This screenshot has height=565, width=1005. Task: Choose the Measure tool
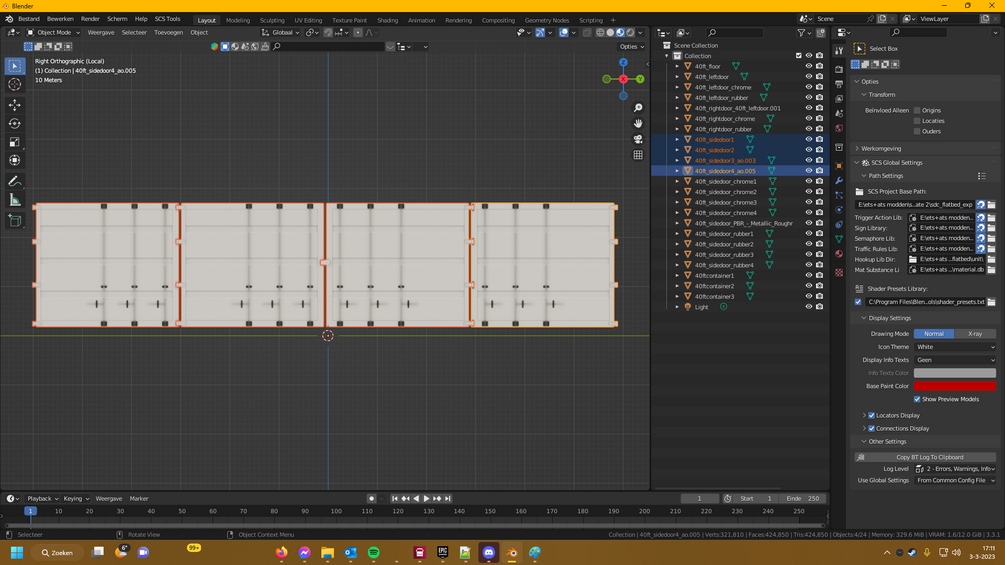point(15,200)
